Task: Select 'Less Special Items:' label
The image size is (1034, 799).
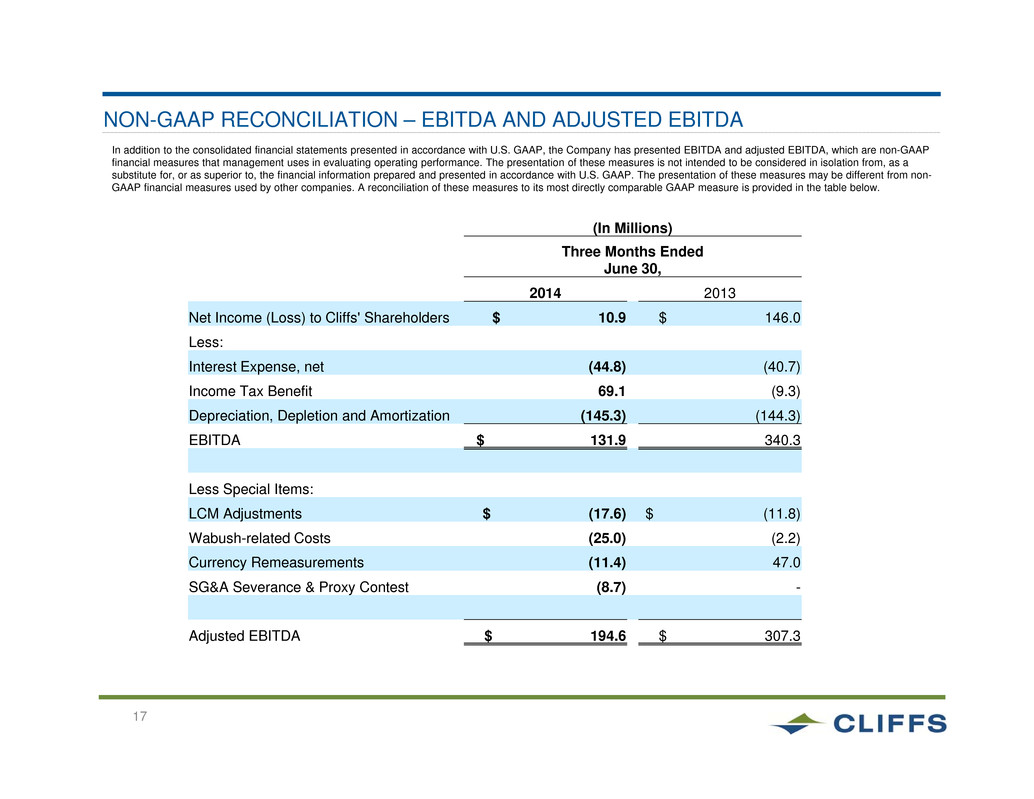Action: point(251,489)
